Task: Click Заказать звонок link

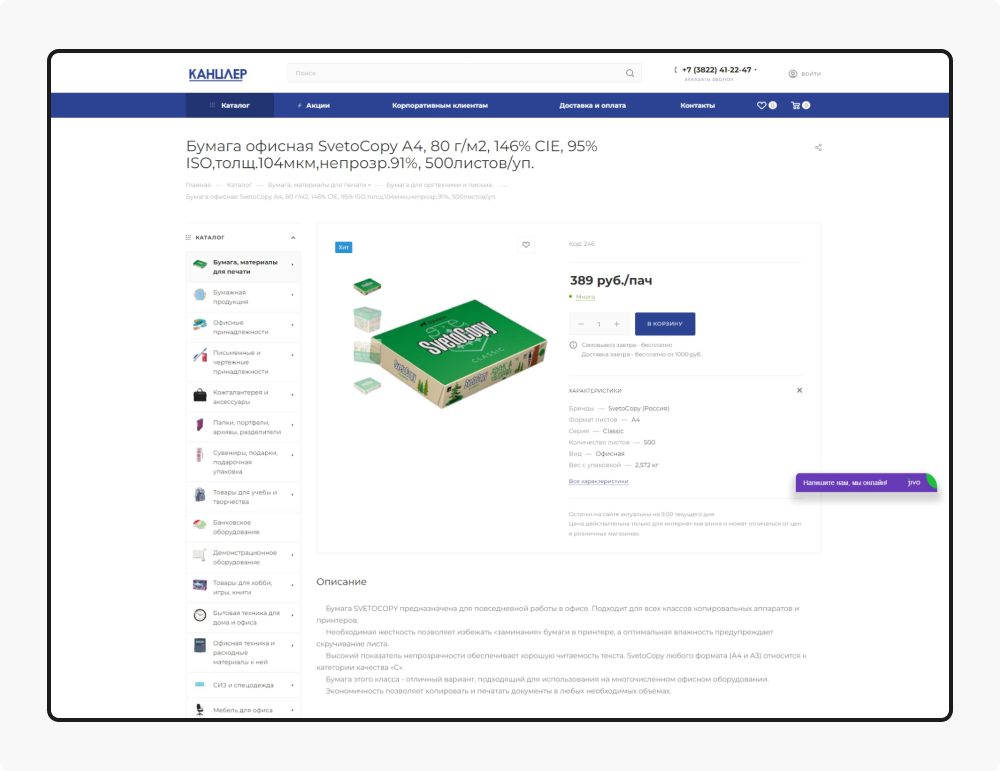Action: pos(709,80)
